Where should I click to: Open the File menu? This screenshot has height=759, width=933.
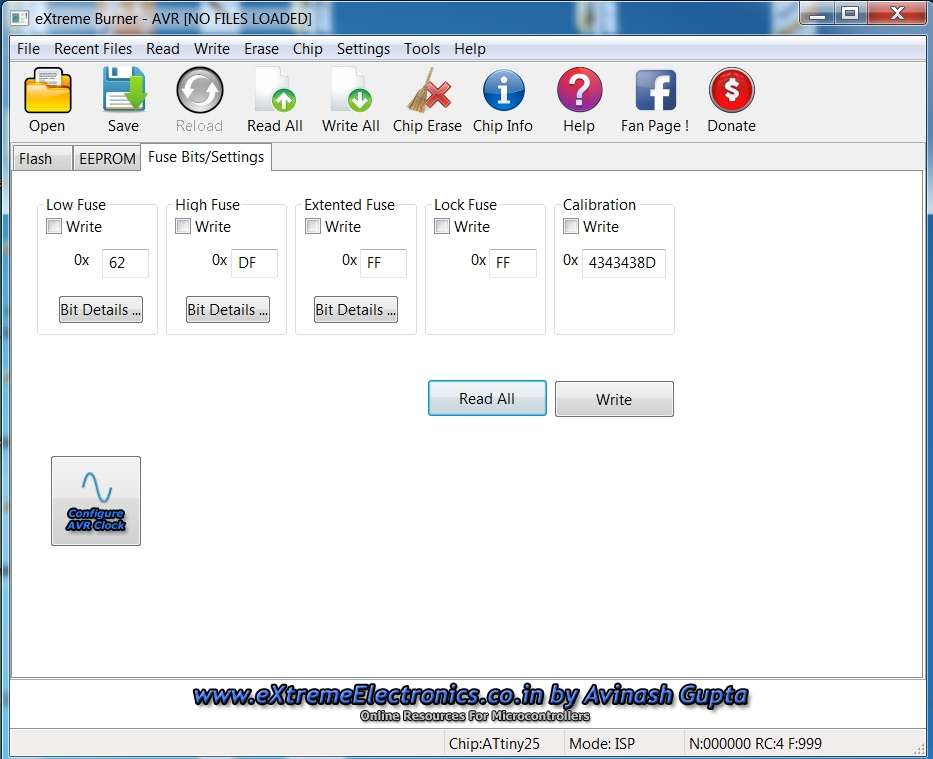click(x=28, y=49)
